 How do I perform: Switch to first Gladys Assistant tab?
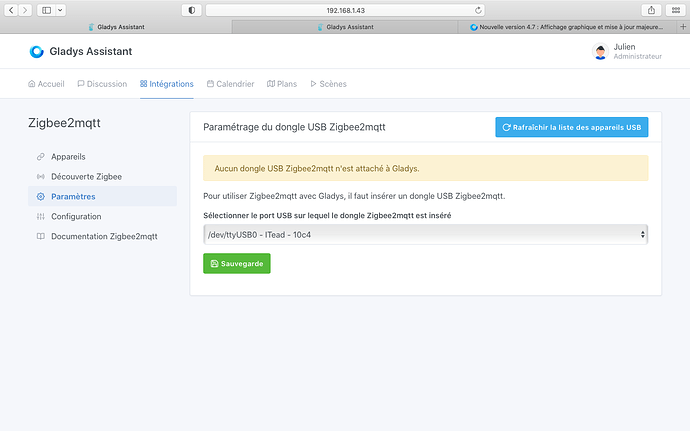click(116, 27)
